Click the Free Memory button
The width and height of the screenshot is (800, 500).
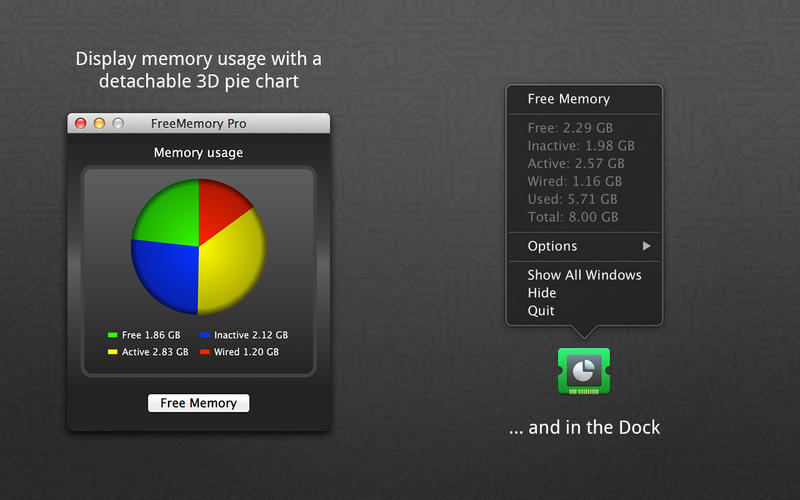pos(198,403)
